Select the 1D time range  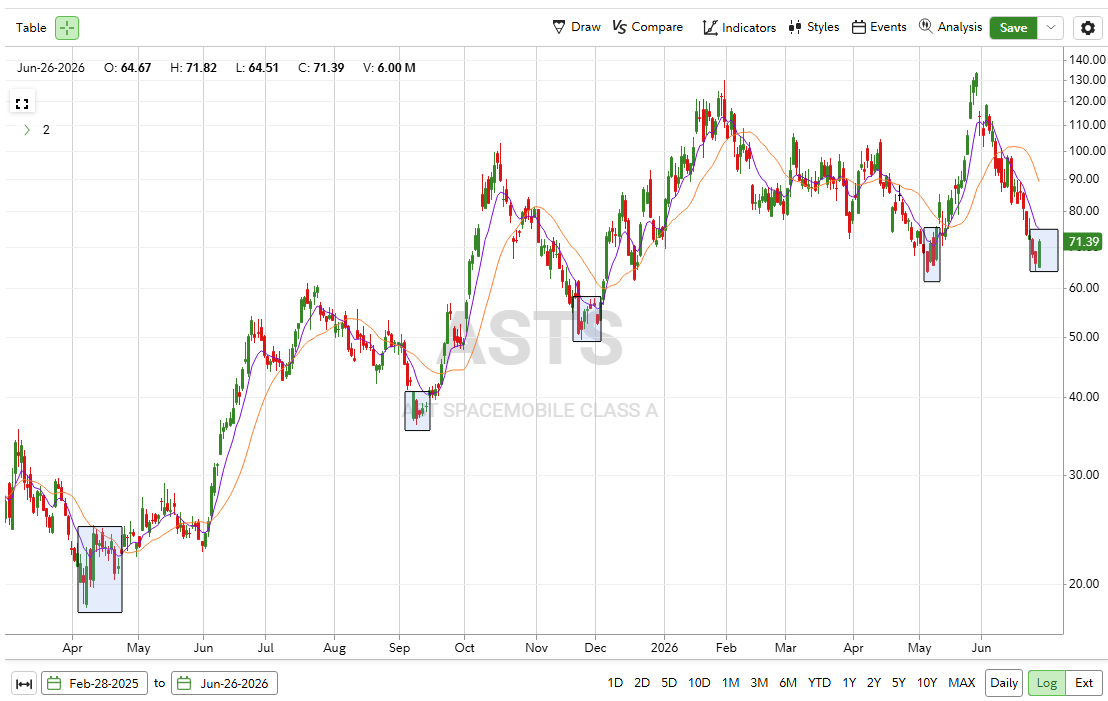615,683
